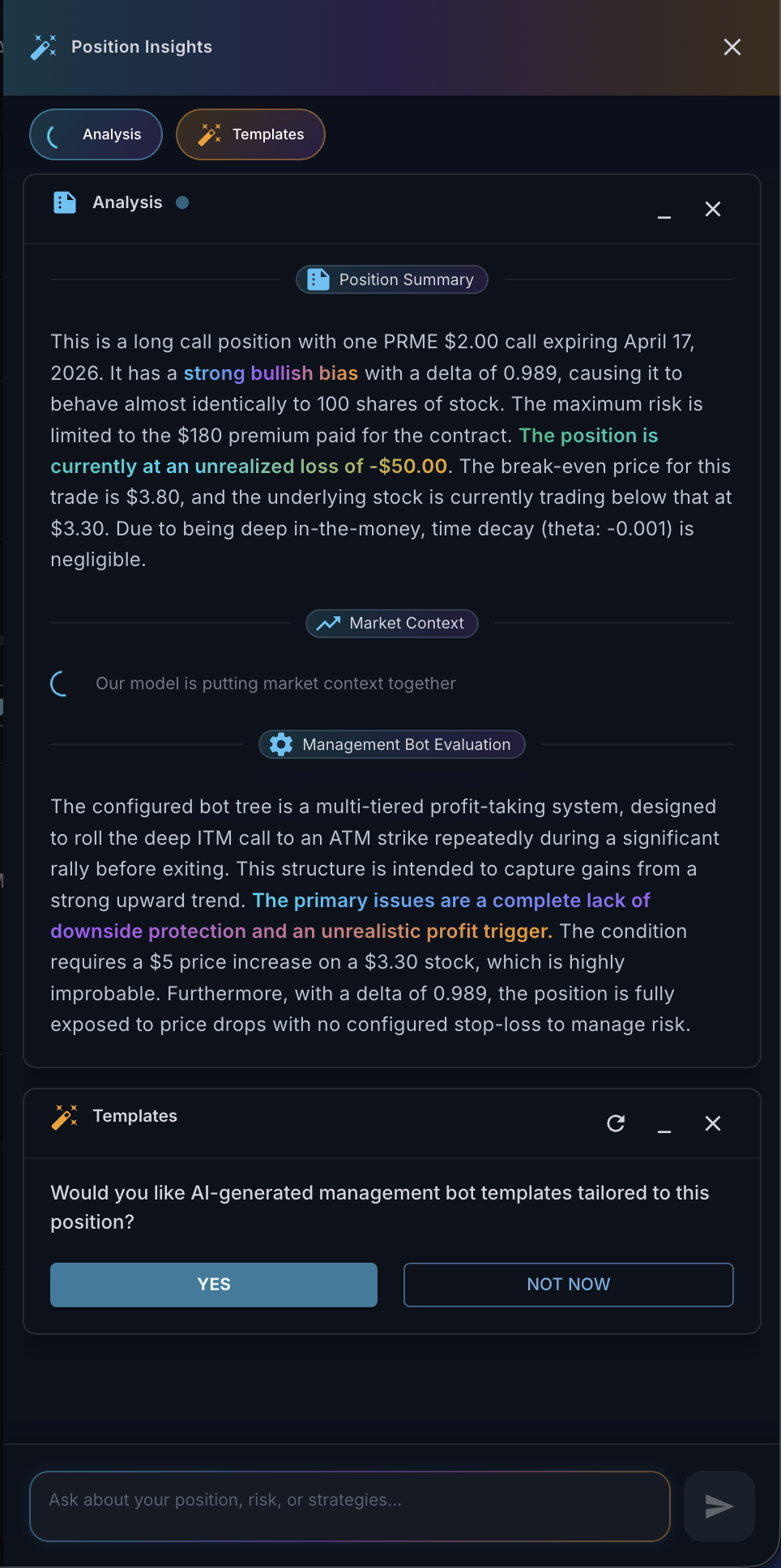The height and width of the screenshot is (1568, 781).
Task: Minimize the Analysis card
Action: 664,210
